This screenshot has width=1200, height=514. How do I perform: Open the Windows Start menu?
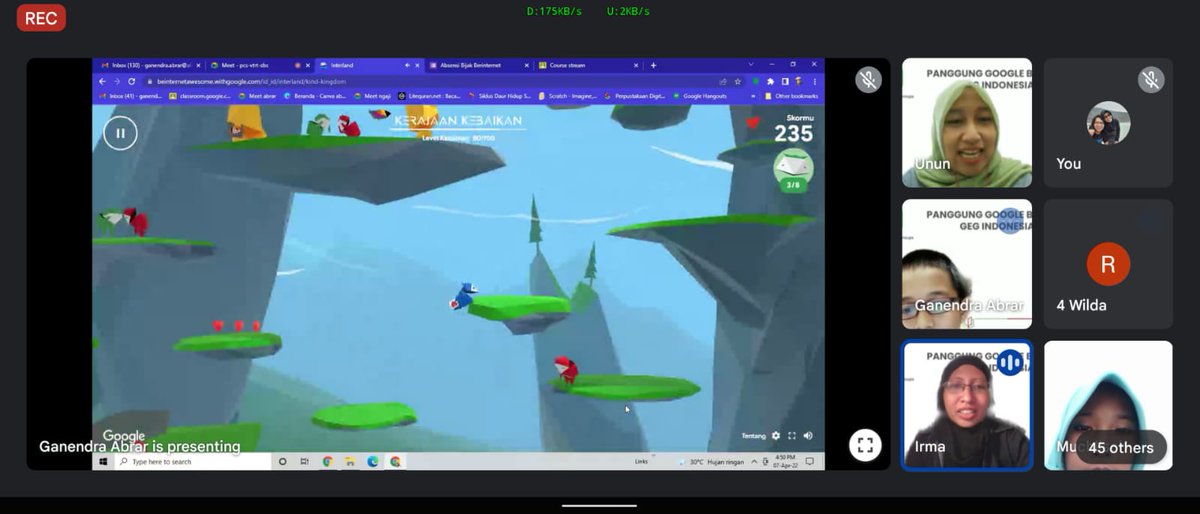[102, 462]
